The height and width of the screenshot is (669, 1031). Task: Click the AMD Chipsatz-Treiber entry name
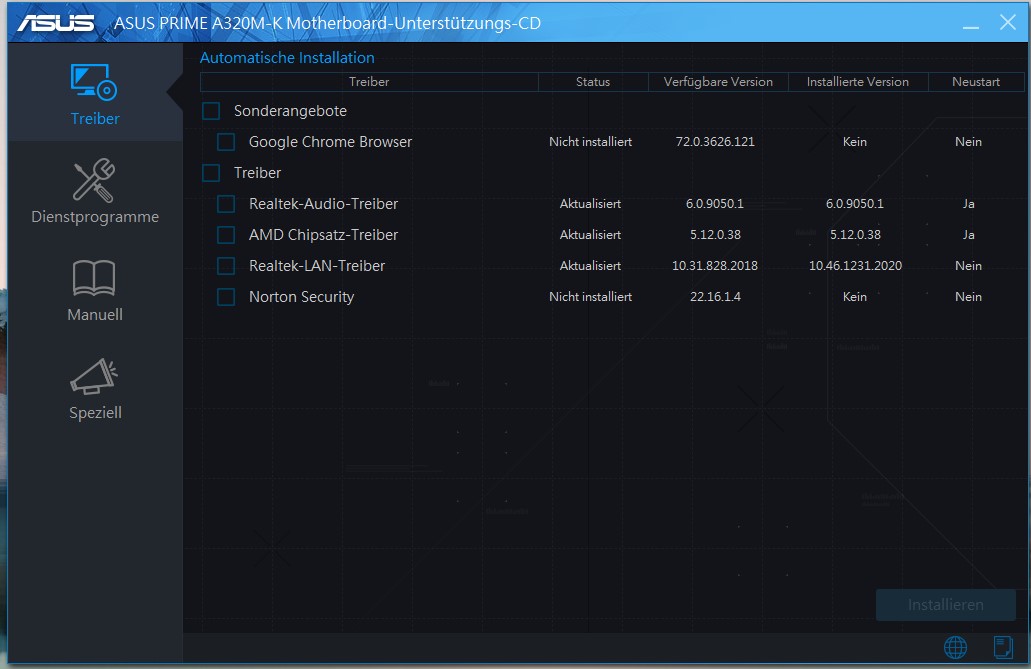[324, 234]
